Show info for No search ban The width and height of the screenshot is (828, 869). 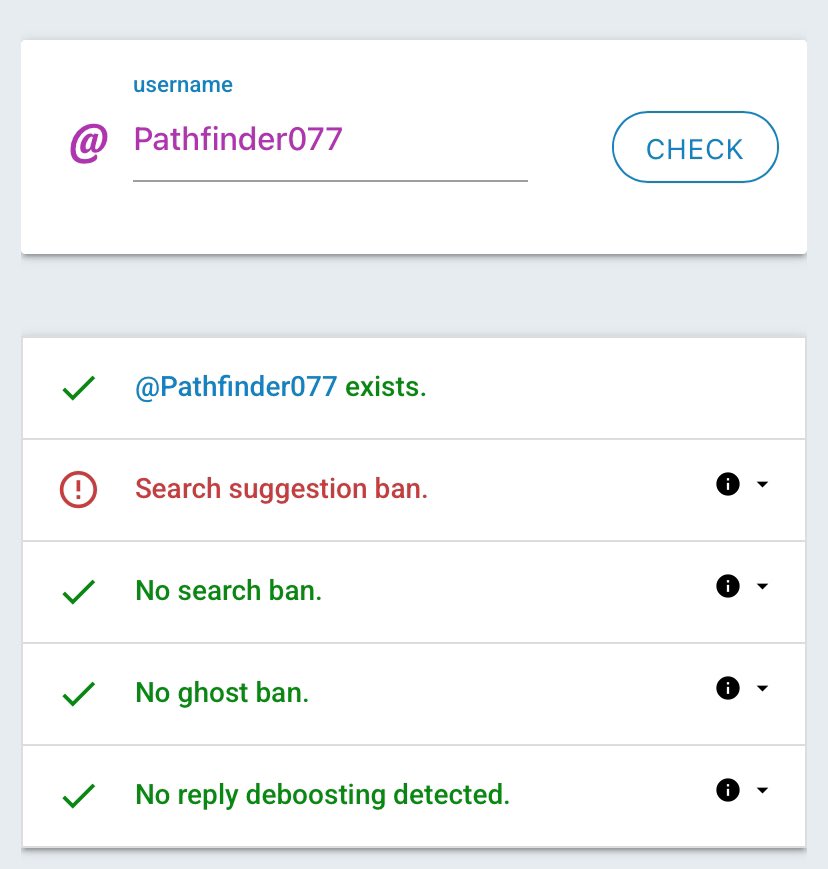tap(728, 586)
